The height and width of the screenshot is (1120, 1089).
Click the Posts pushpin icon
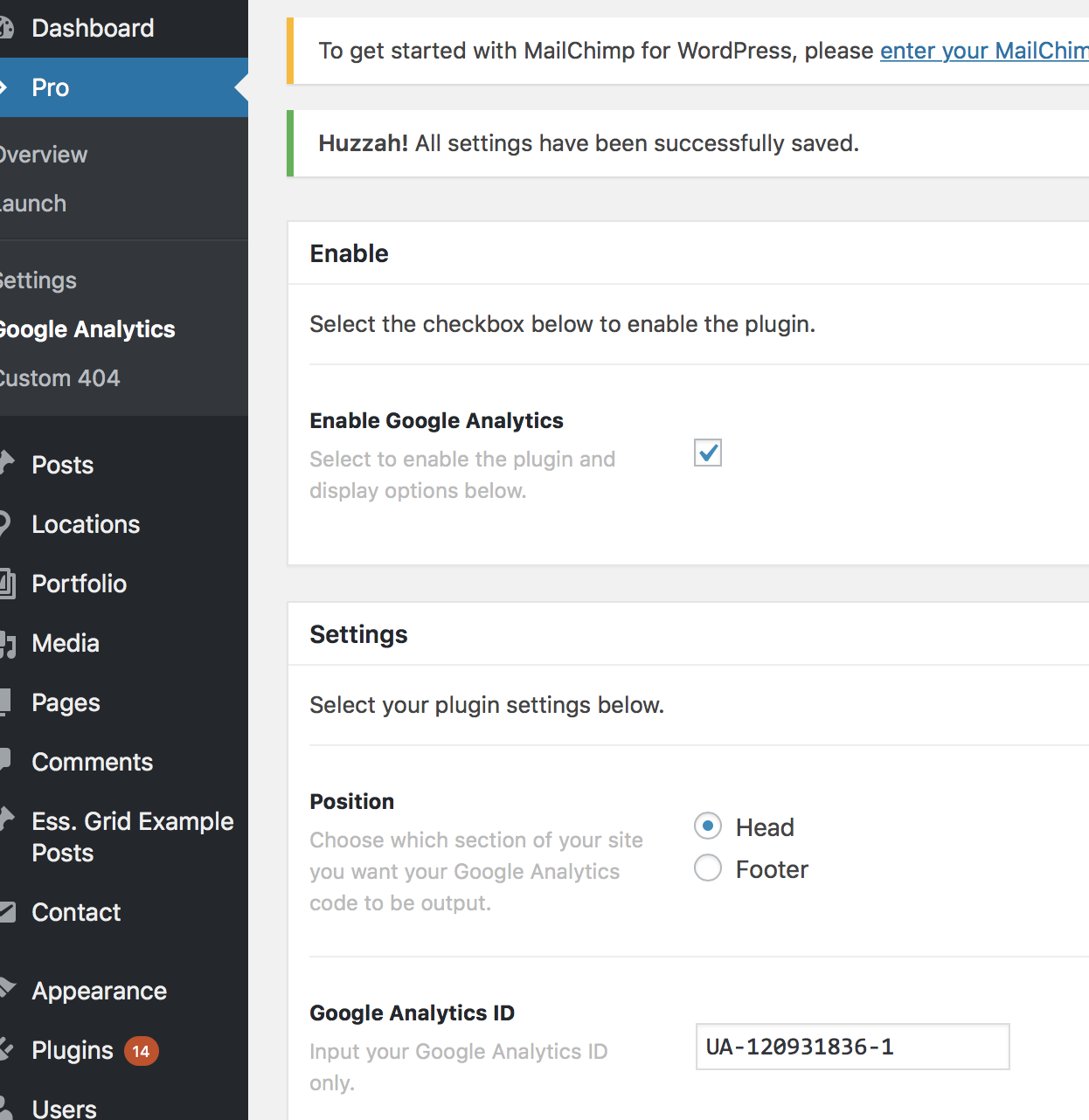click(6, 463)
